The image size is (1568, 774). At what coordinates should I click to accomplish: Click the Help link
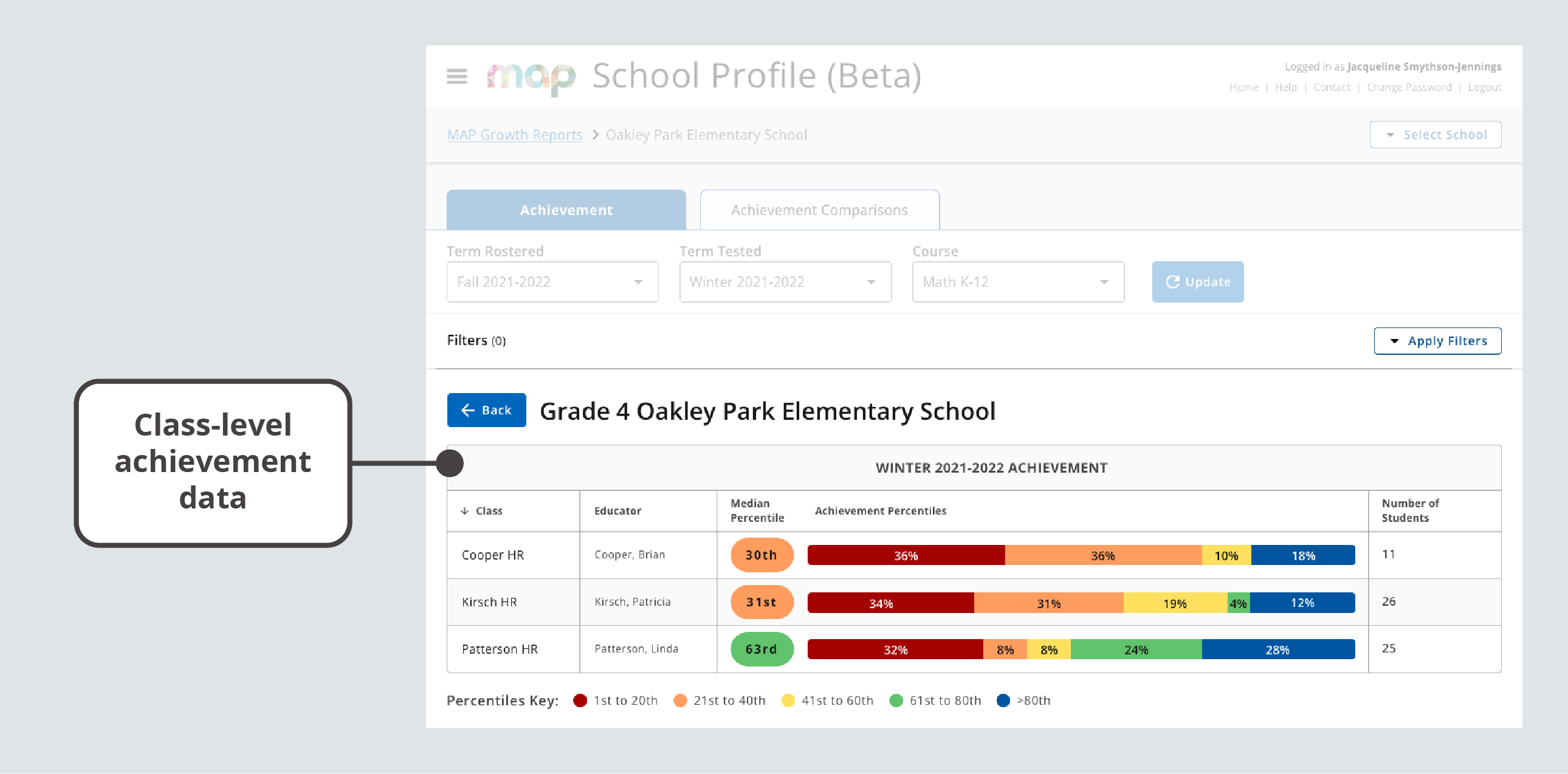pyautogui.click(x=1285, y=87)
